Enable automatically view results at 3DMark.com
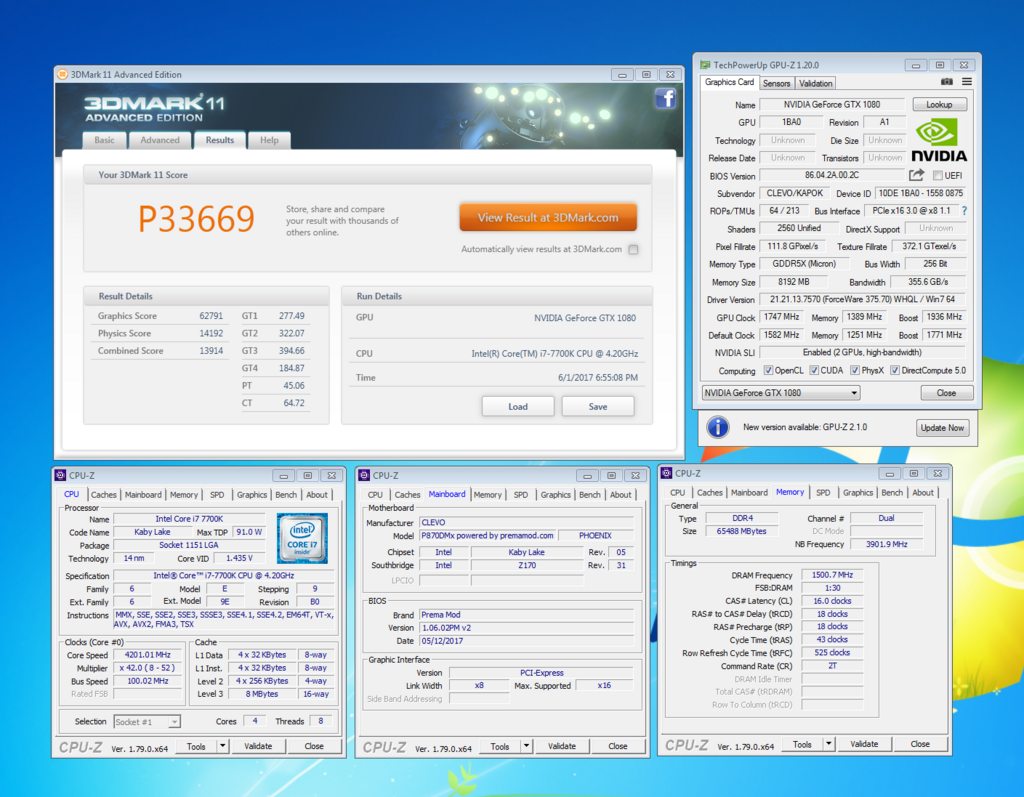This screenshot has height=797, width=1024. tap(633, 250)
